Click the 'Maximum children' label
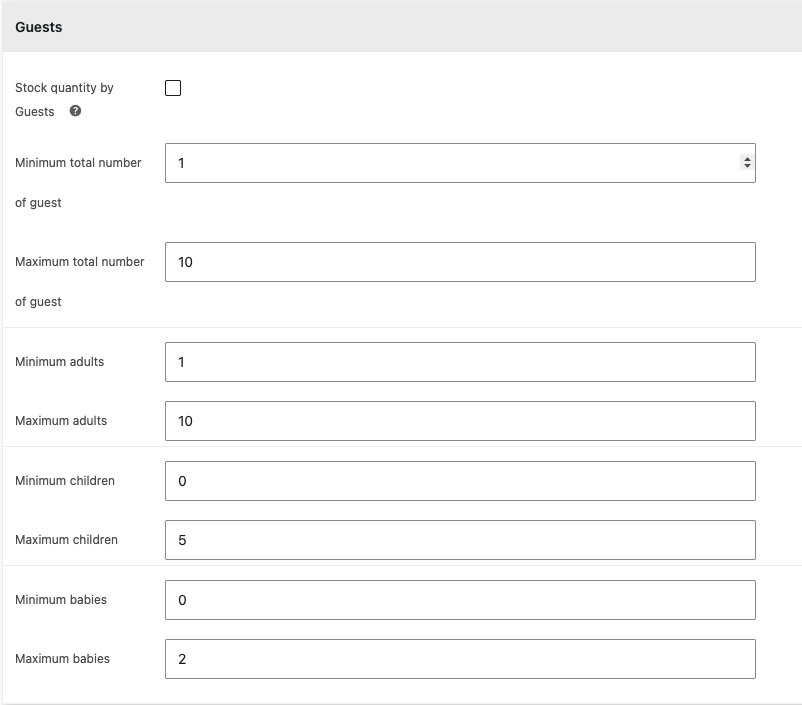This screenshot has height=705, width=802. point(66,540)
